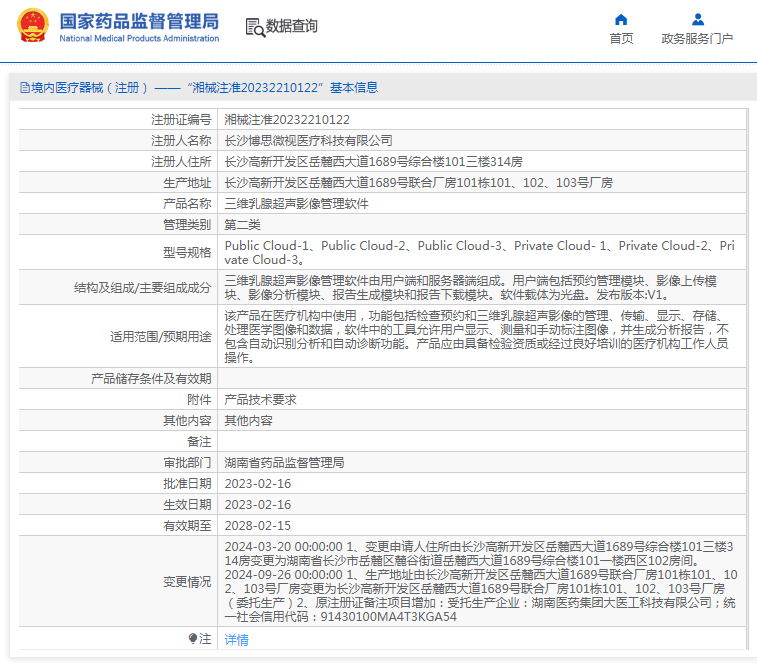The image size is (757, 665).
Task: Click the national emblem logo icon
Action: 33,26
